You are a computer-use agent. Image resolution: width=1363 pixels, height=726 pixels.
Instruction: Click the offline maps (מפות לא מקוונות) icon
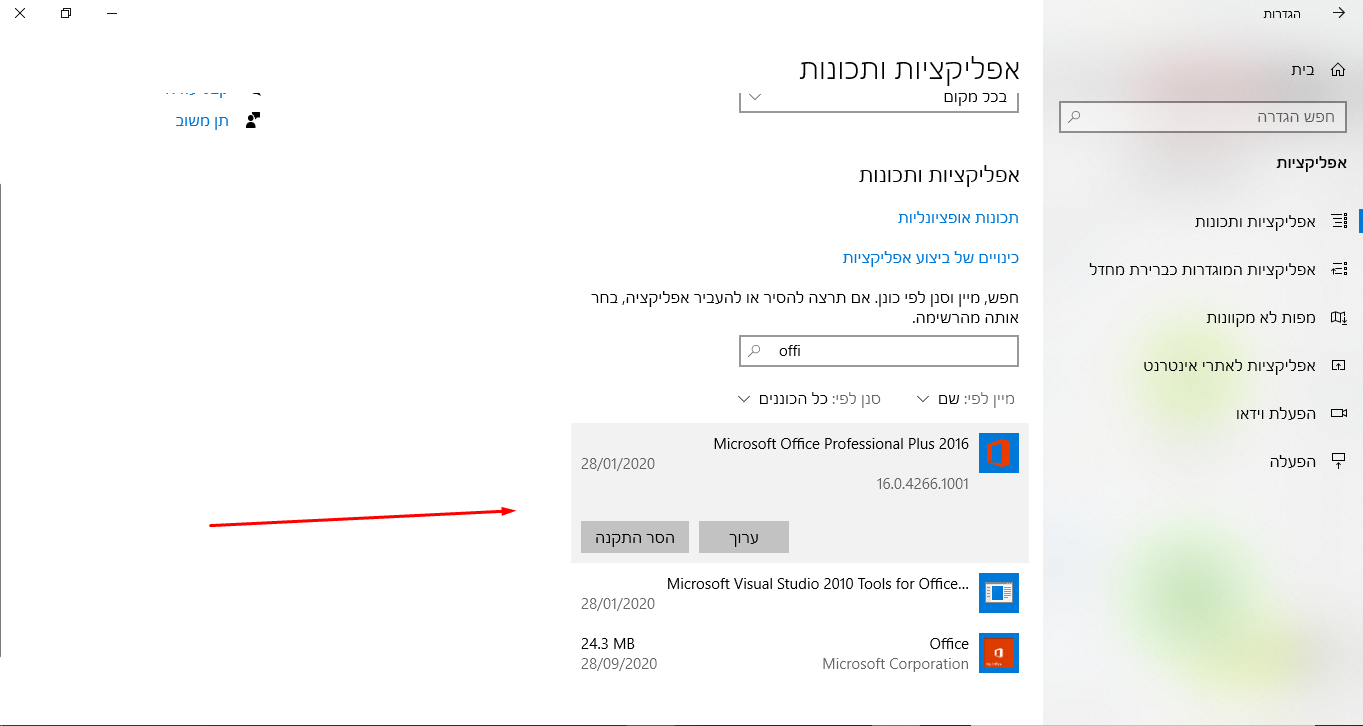pyautogui.click(x=1338, y=317)
